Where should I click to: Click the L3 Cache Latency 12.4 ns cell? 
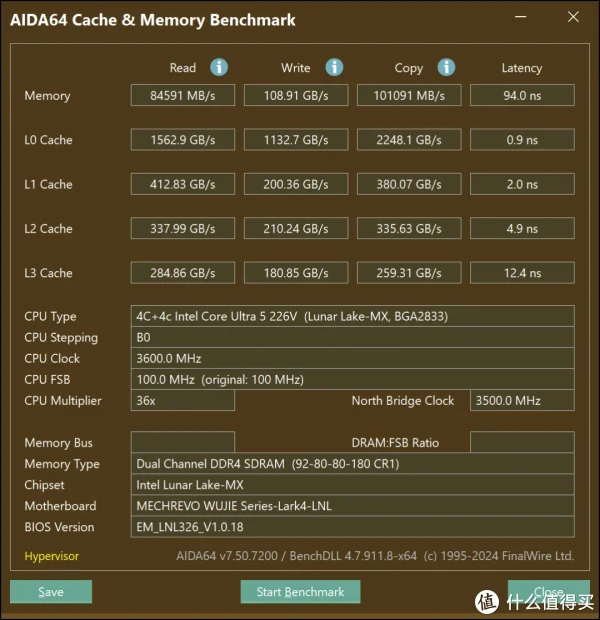(x=522, y=273)
